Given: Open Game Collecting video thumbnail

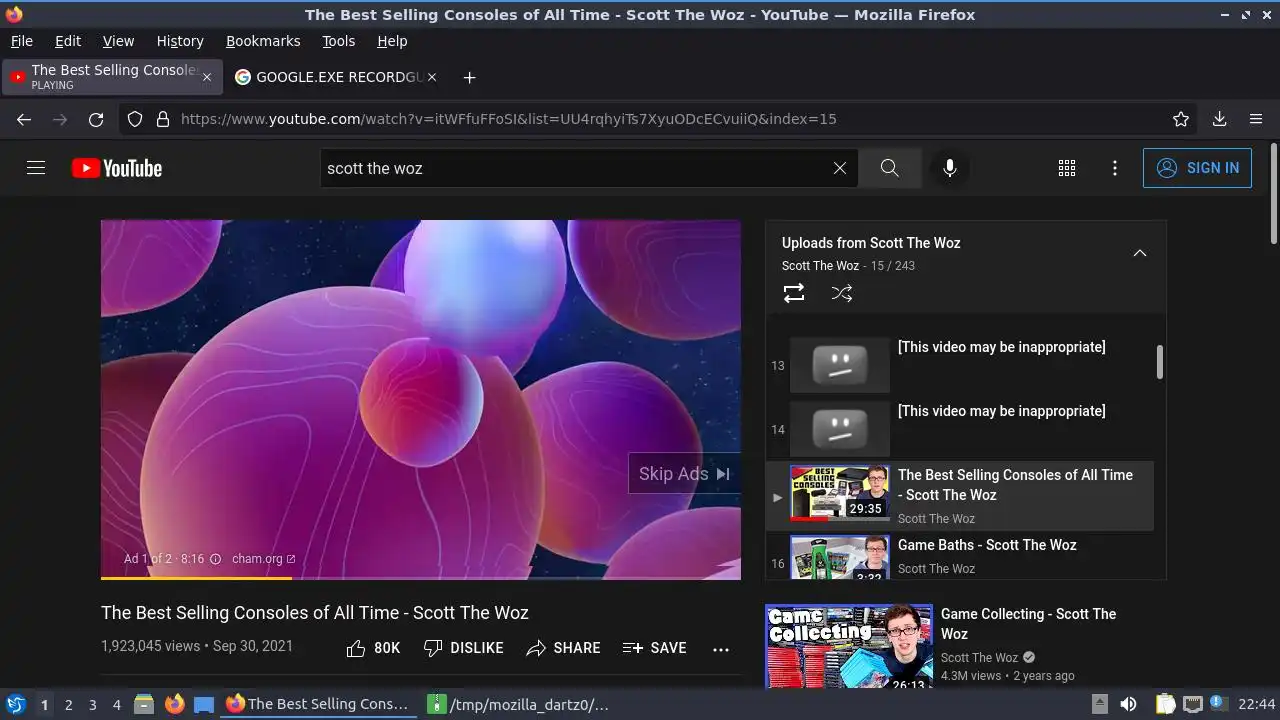Looking at the screenshot, I should point(849,646).
